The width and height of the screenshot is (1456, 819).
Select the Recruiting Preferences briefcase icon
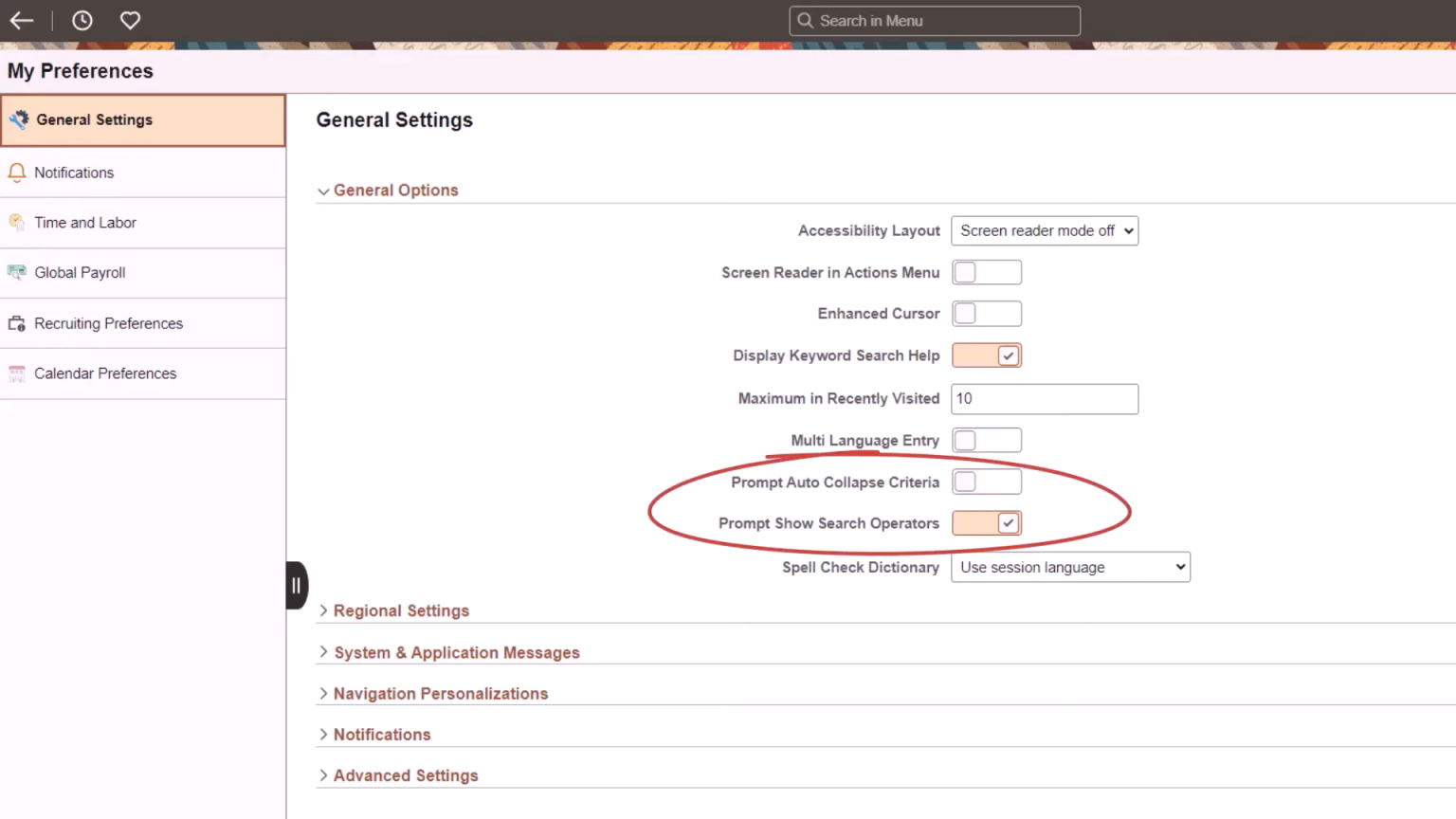coord(16,323)
